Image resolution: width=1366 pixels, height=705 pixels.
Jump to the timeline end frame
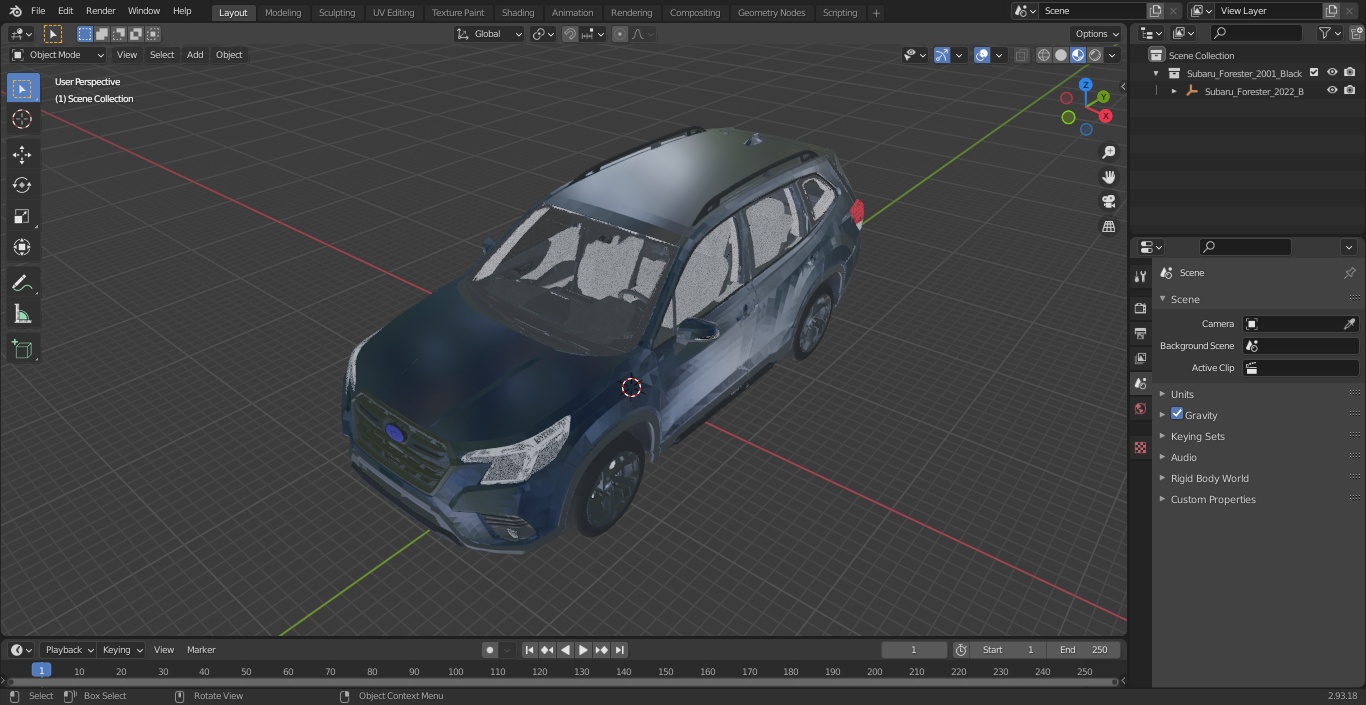620,650
